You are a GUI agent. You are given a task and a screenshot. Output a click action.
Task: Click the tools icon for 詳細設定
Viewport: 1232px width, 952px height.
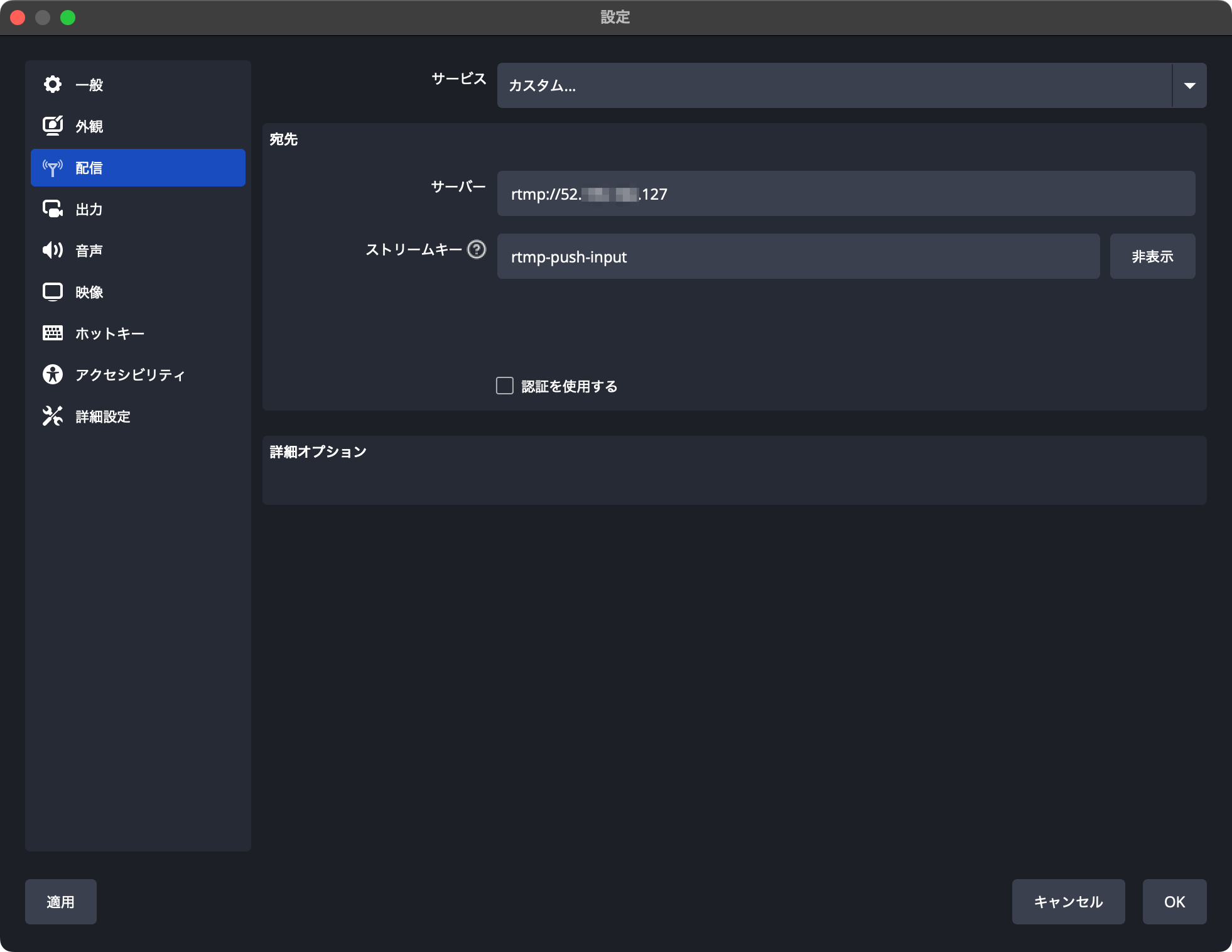[x=53, y=416]
